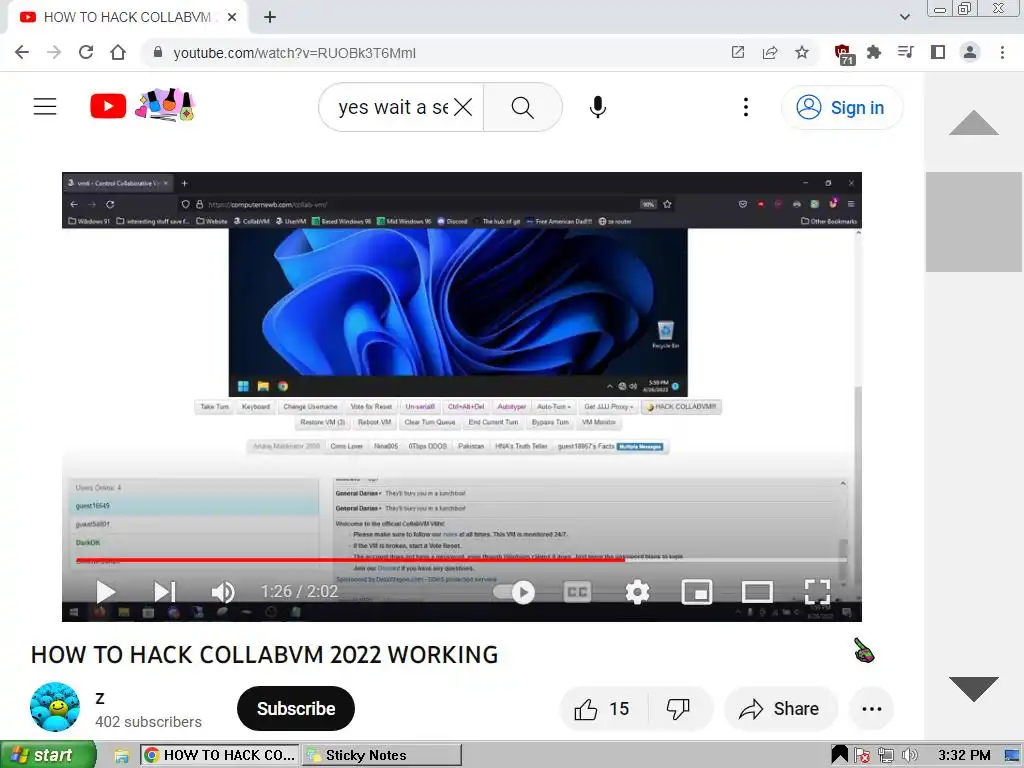
Task: Switch to theater mode
Action: pos(757,592)
